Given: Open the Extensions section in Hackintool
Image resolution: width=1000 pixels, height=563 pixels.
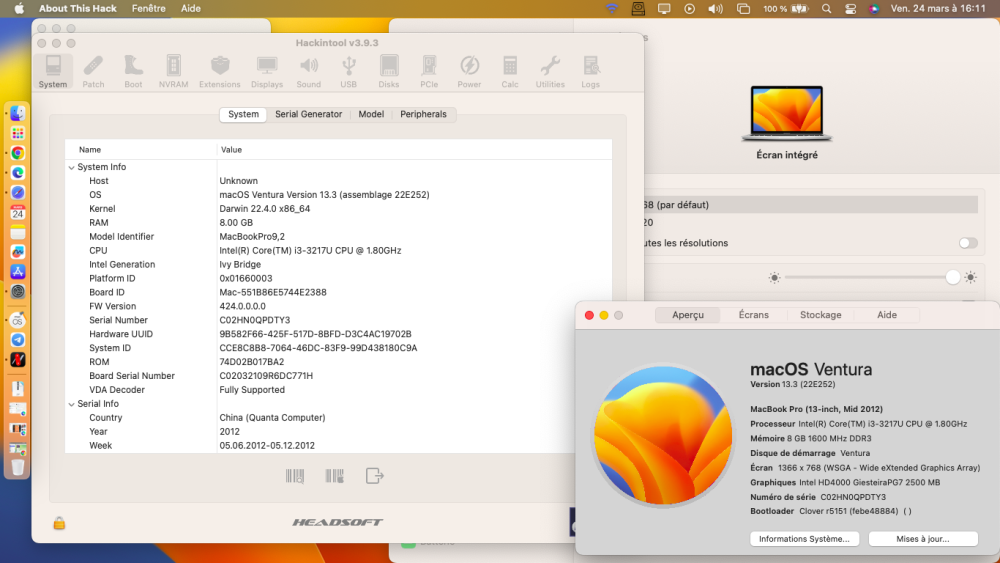Looking at the screenshot, I should click(x=219, y=71).
